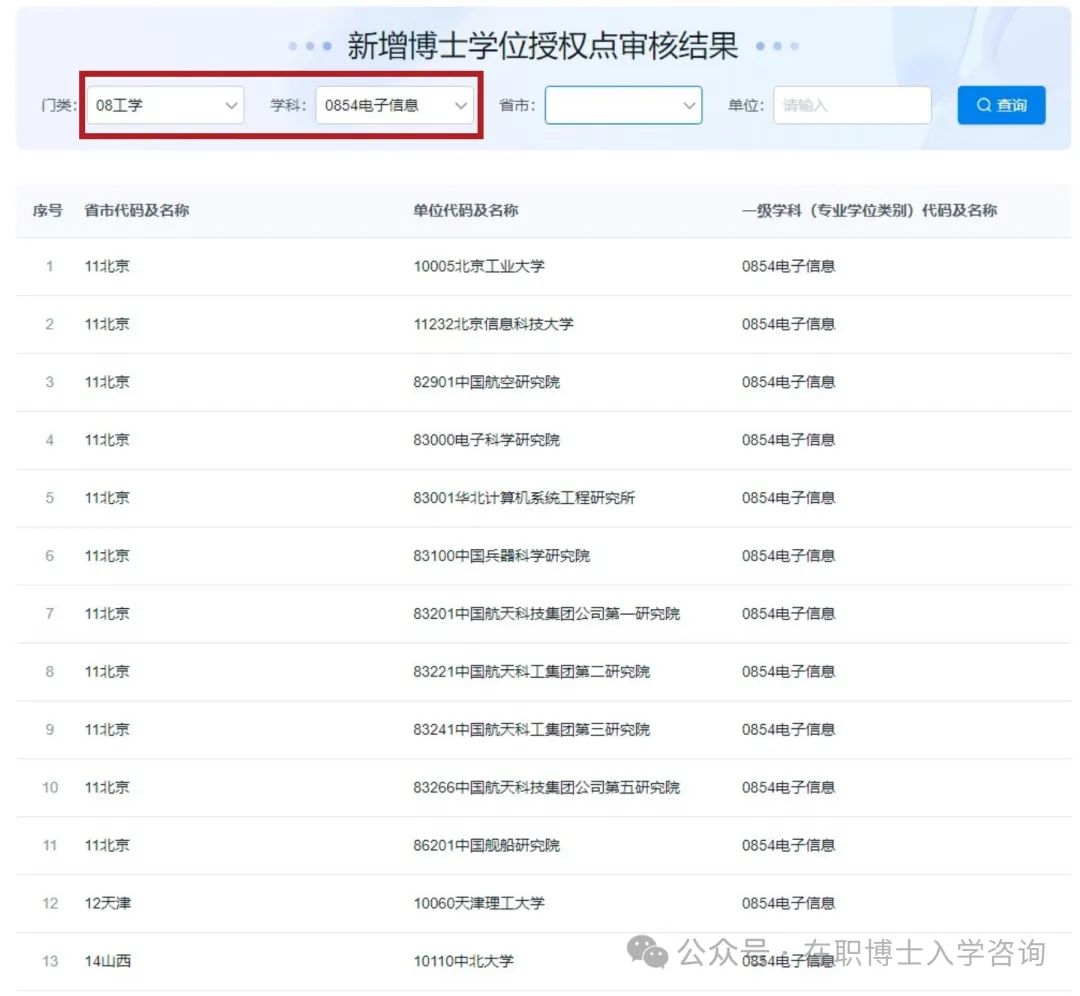
Task: Select 83201中国航天科技集团公司第一研究院 row
Action: tap(546, 614)
